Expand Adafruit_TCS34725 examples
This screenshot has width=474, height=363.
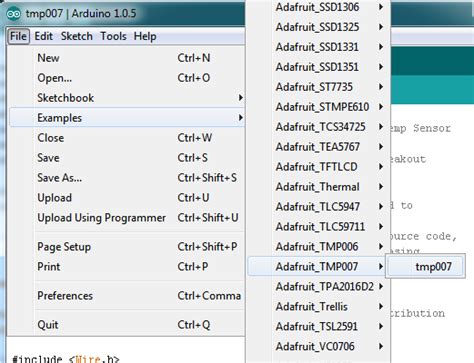(x=318, y=127)
